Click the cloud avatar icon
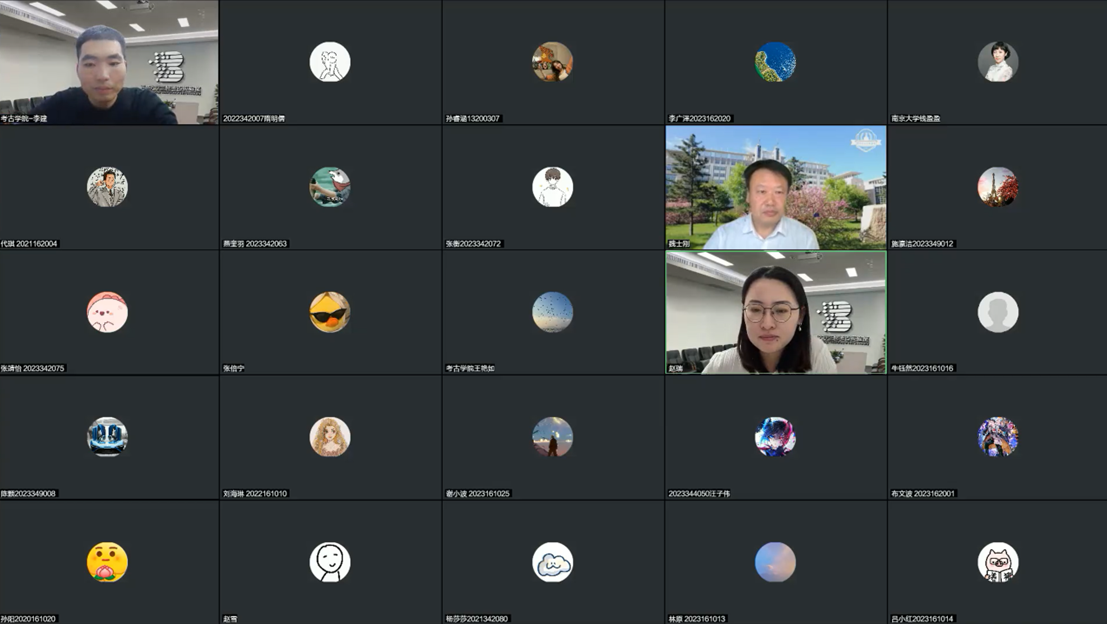The image size is (1107, 624). tap(552, 562)
